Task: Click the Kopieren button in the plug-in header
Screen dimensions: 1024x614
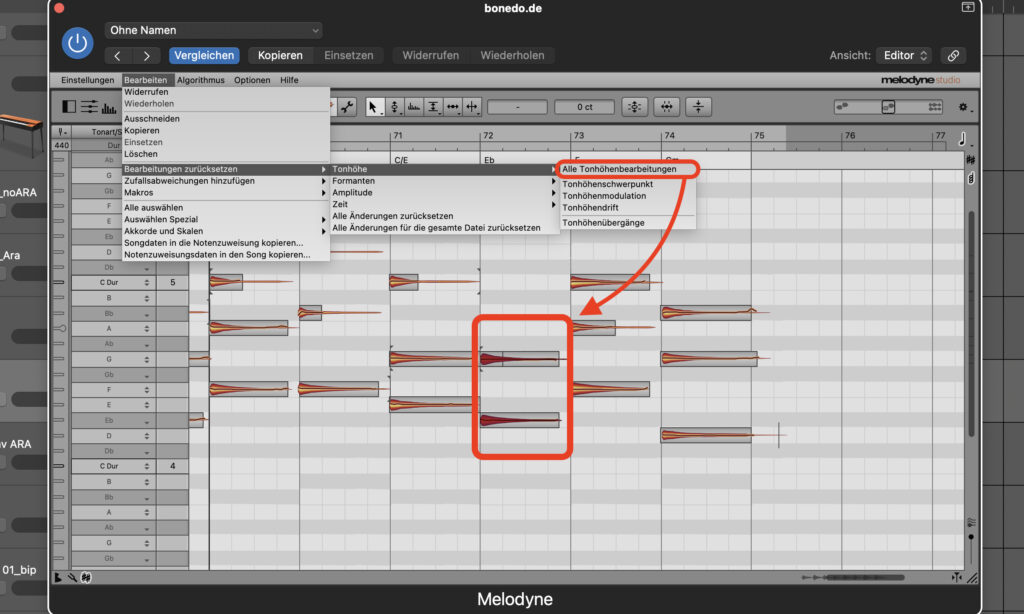Action: click(280, 56)
